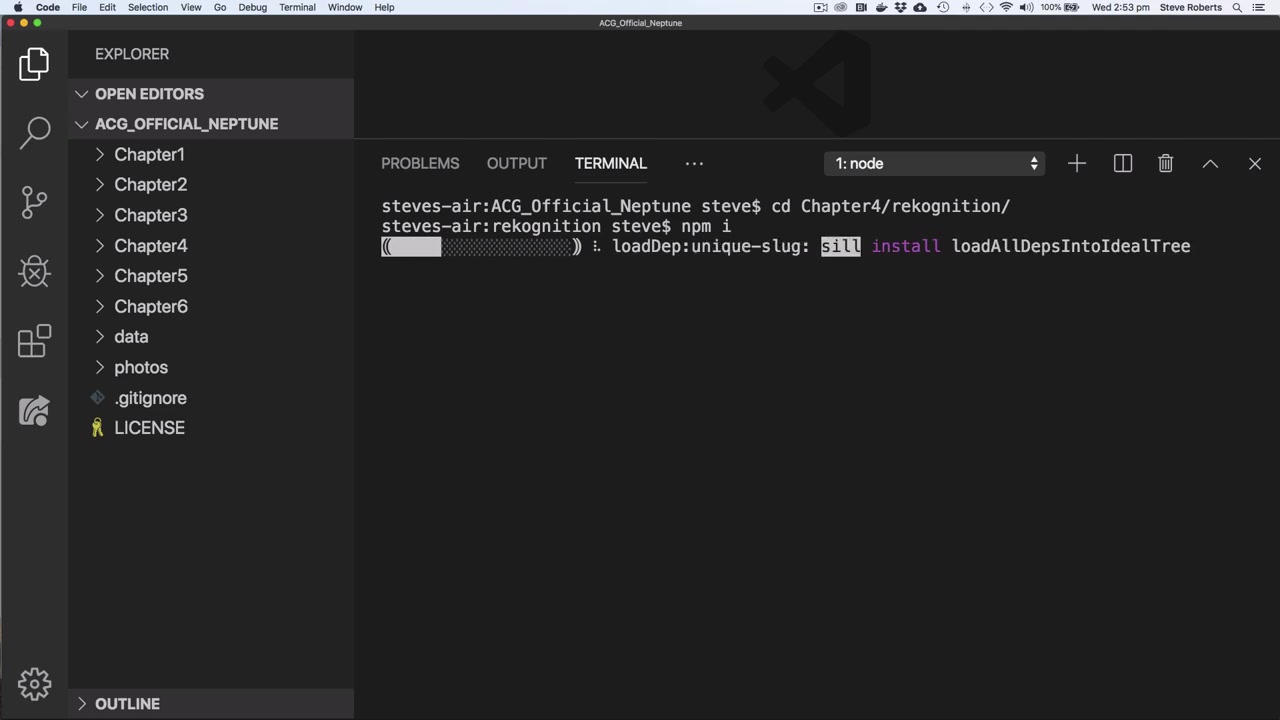Image resolution: width=1280 pixels, height=720 pixels.
Task: Click the clock showing Wed 2:53 pm
Action: [x=1120, y=7]
